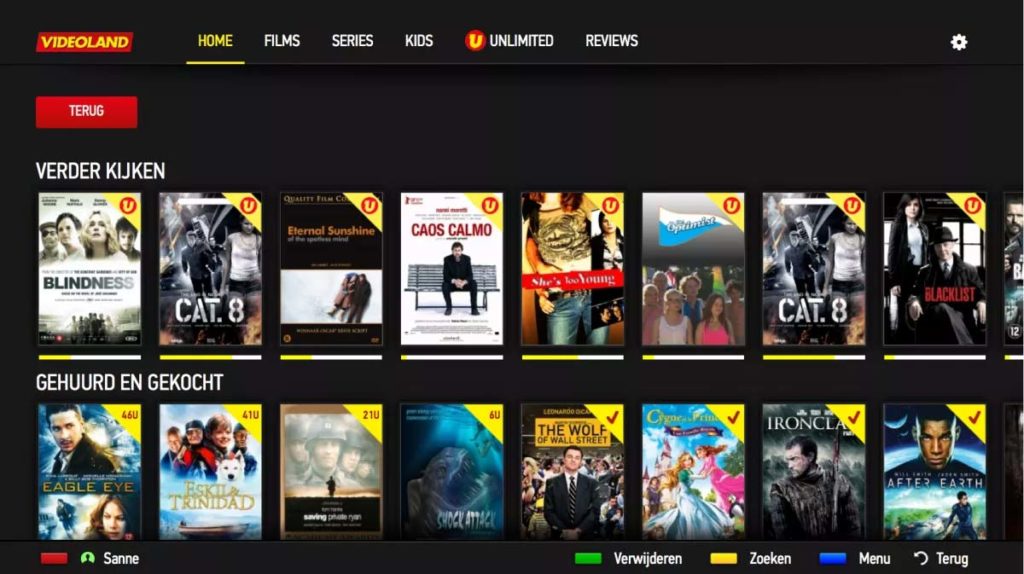Click the yellow Zoeken color key
1024x574 pixels.
723,558
